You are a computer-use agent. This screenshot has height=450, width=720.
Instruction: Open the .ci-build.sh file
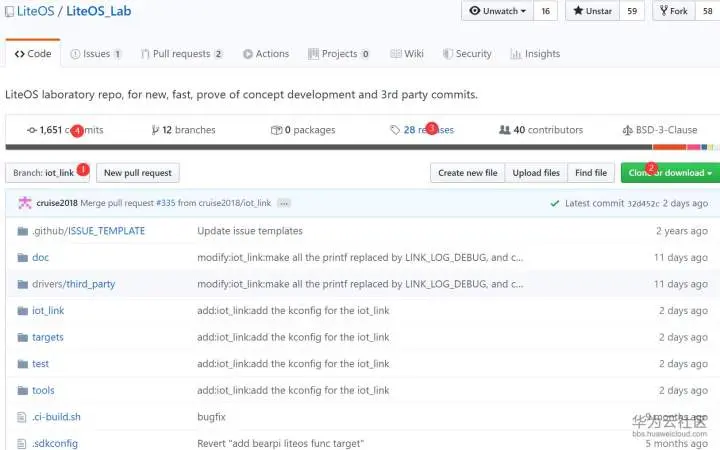(x=56, y=417)
